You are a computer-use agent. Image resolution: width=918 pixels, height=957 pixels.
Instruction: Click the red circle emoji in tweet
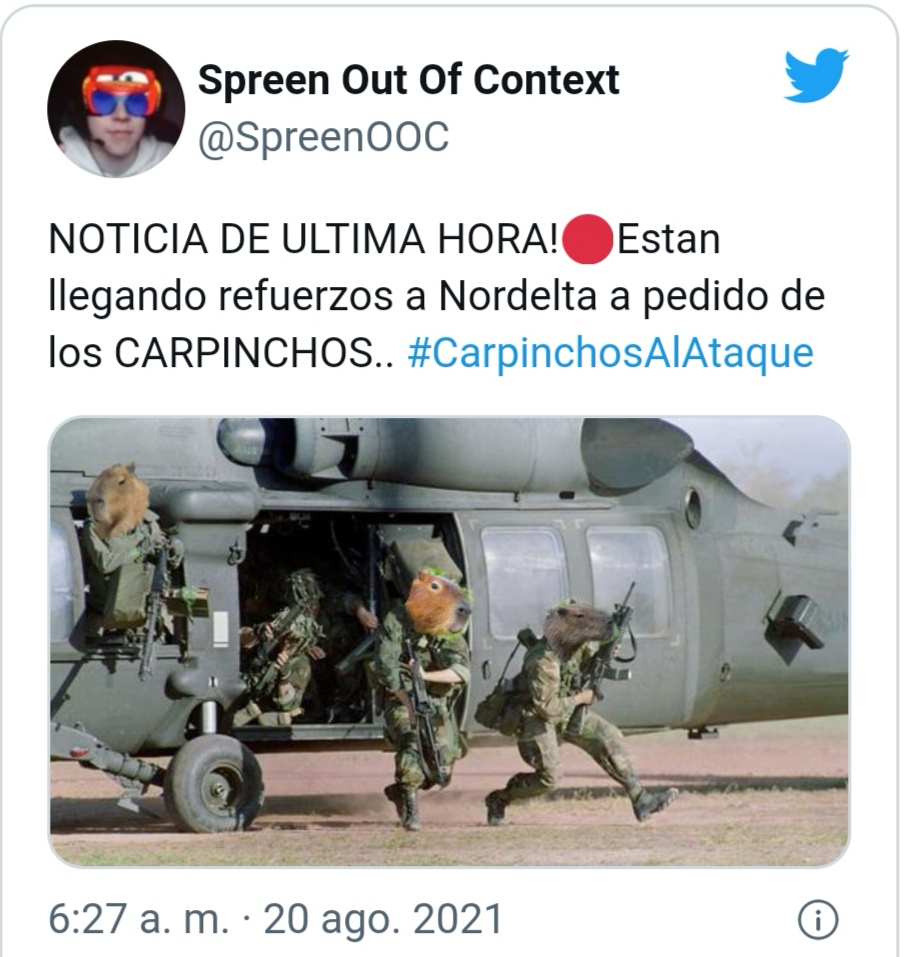click(x=587, y=239)
